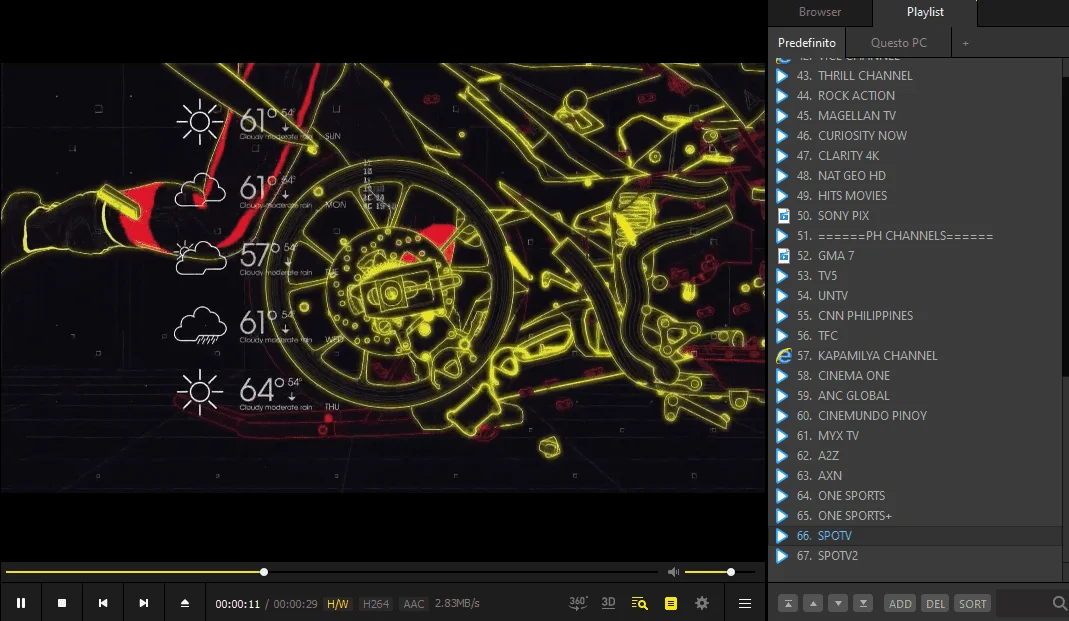Image resolution: width=1069 pixels, height=621 pixels.
Task: Select 46. CURIOSITY NOW
Action: click(916, 136)
